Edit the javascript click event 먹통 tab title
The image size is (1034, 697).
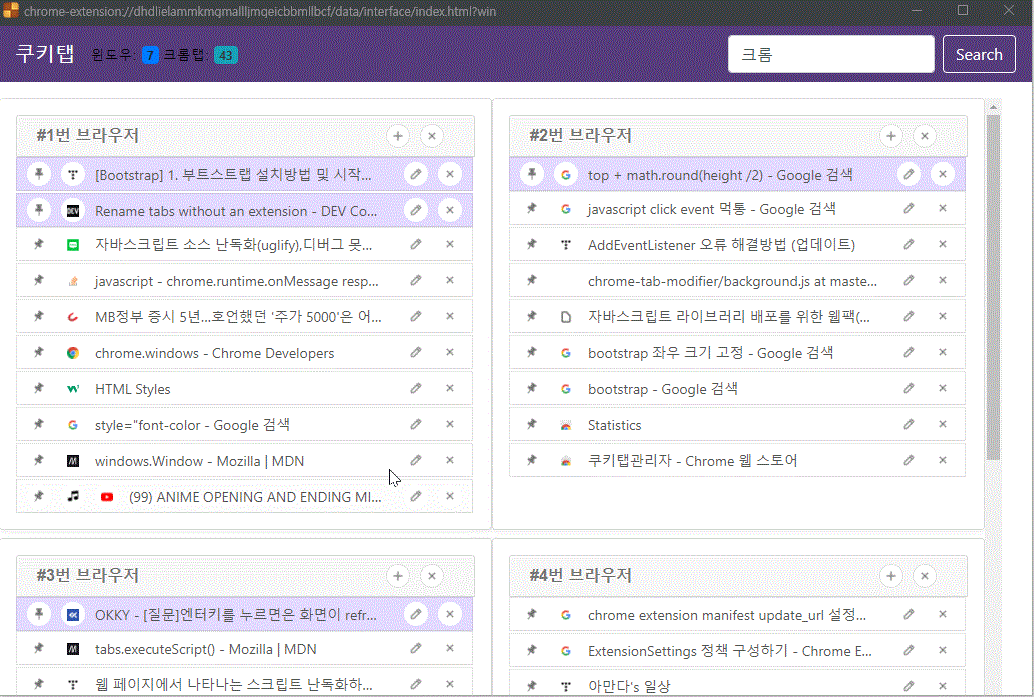(909, 208)
